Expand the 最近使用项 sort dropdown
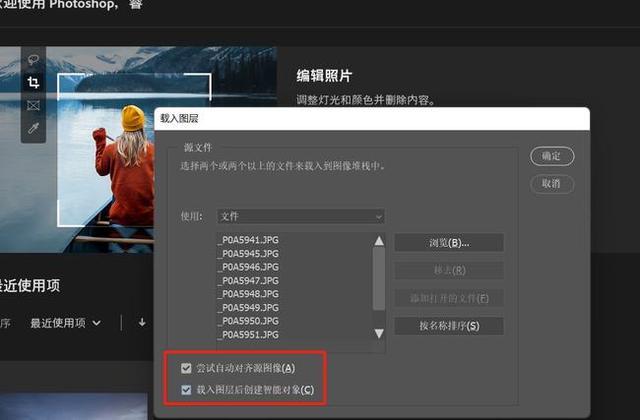This screenshot has height=420, width=640. [x=65, y=323]
